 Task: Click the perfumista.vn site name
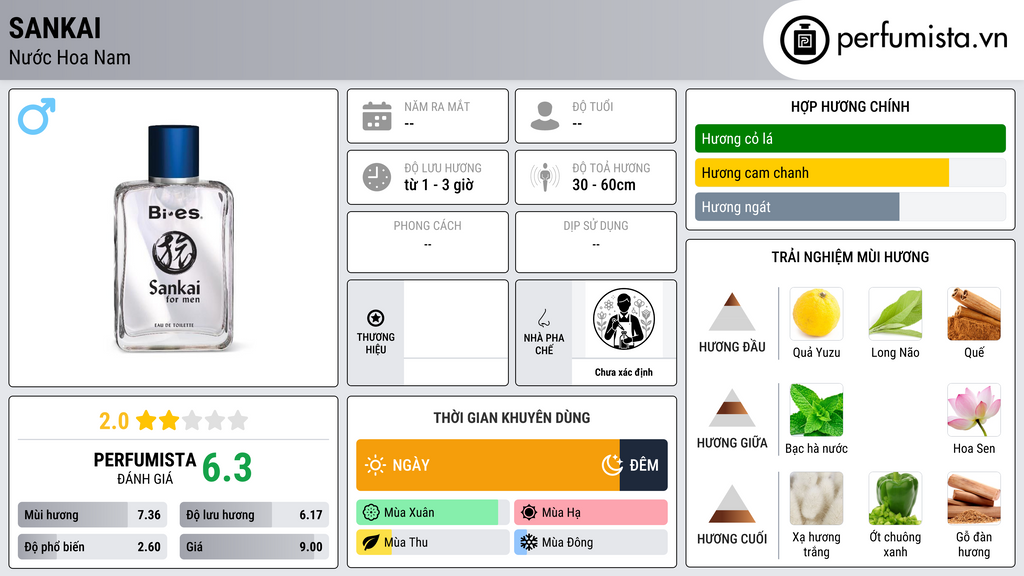pos(922,39)
